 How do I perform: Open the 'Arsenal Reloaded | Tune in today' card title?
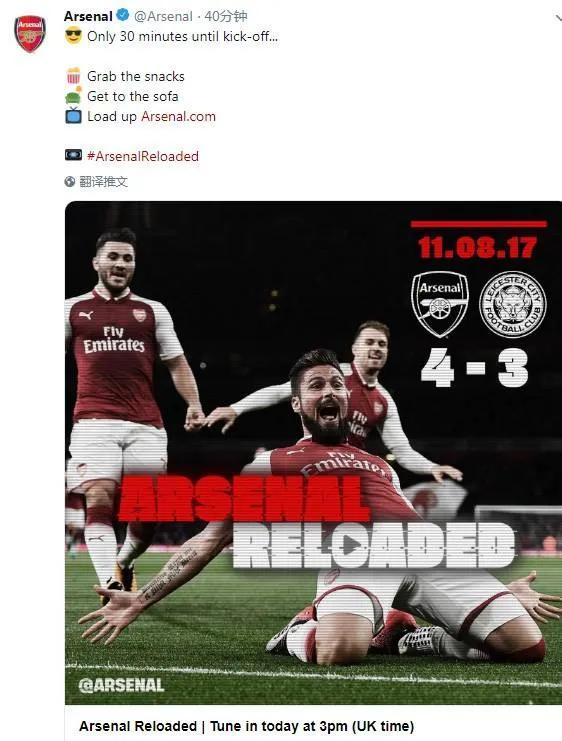tap(246, 726)
